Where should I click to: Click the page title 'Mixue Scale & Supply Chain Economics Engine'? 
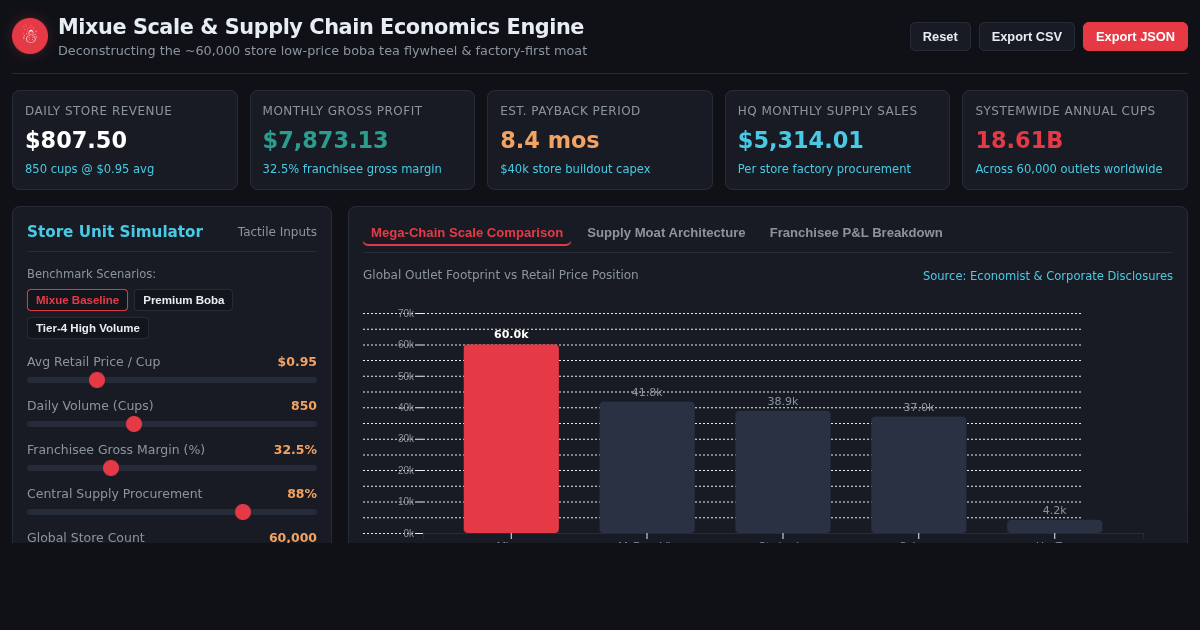click(x=321, y=27)
